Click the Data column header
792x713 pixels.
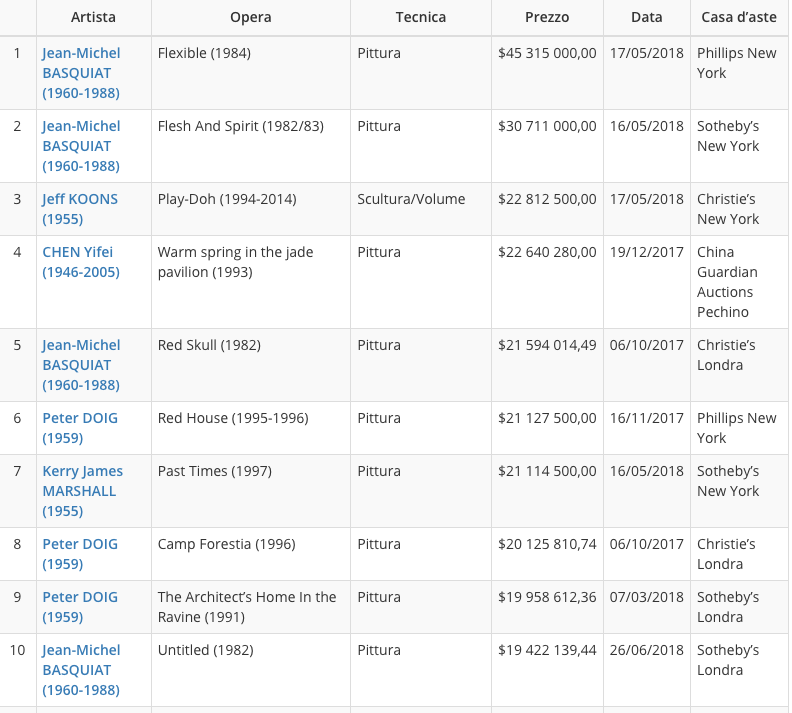646,17
